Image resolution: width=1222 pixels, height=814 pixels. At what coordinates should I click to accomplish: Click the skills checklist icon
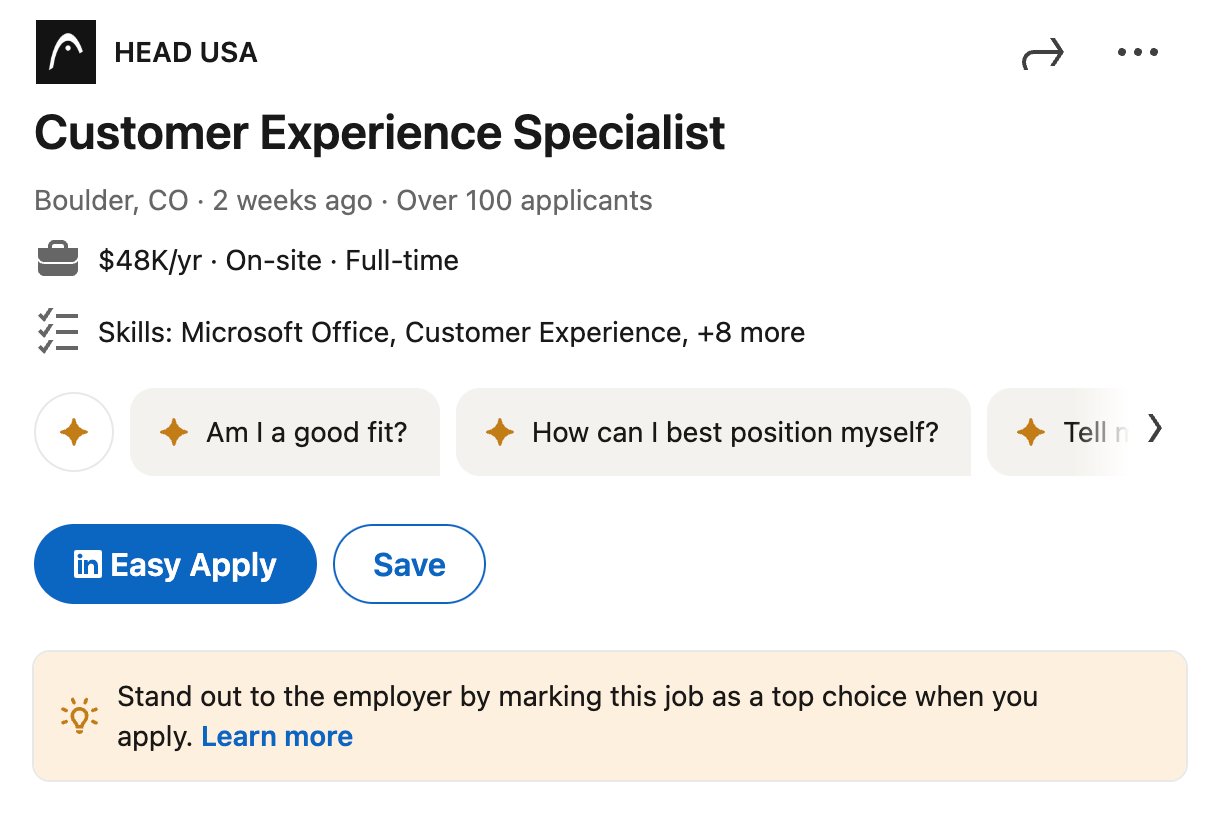click(x=58, y=331)
